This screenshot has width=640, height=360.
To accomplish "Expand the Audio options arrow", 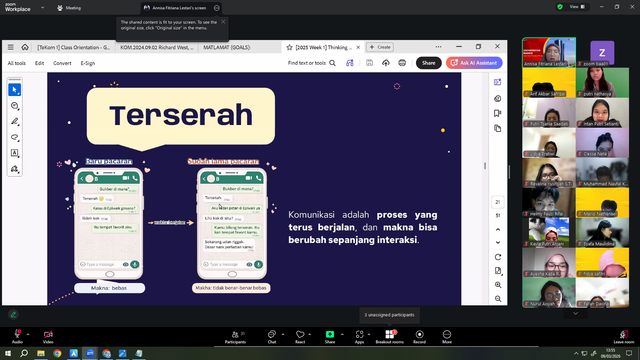I will [28, 334].
